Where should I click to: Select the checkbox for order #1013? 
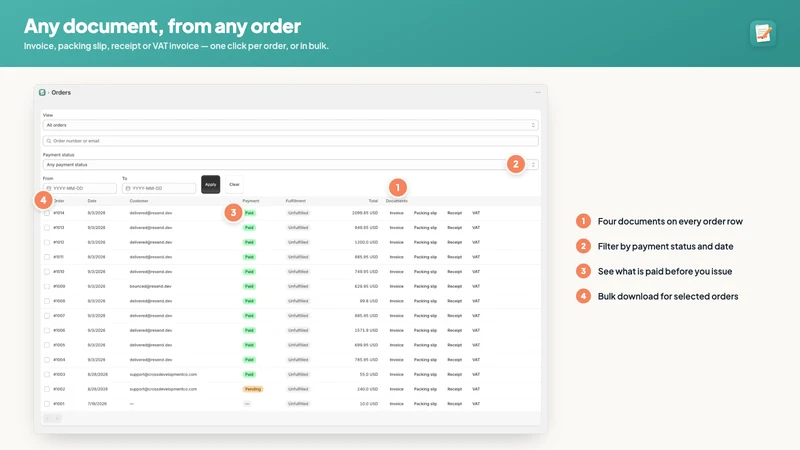[x=47, y=228]
